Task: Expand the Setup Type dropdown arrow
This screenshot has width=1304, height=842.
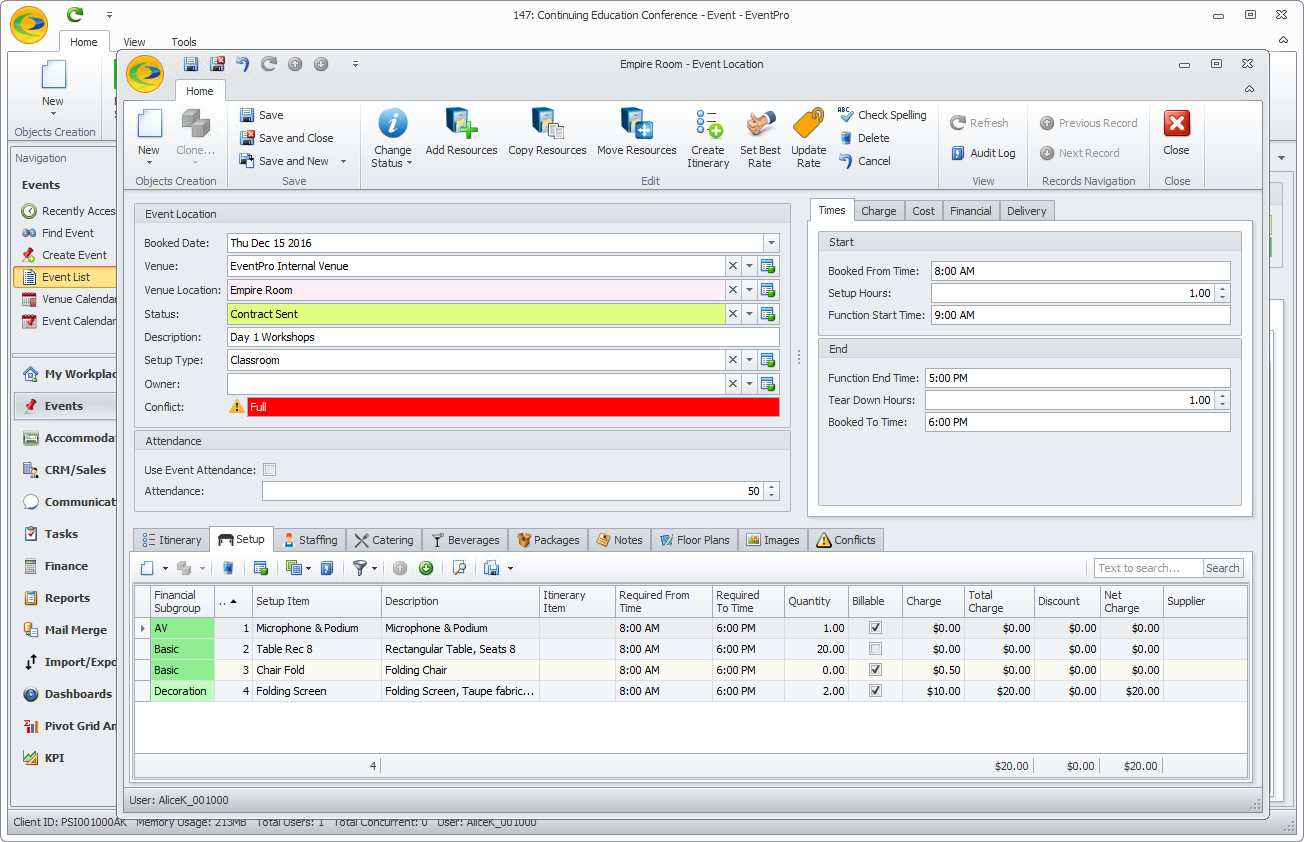Action: pos(749,360)
